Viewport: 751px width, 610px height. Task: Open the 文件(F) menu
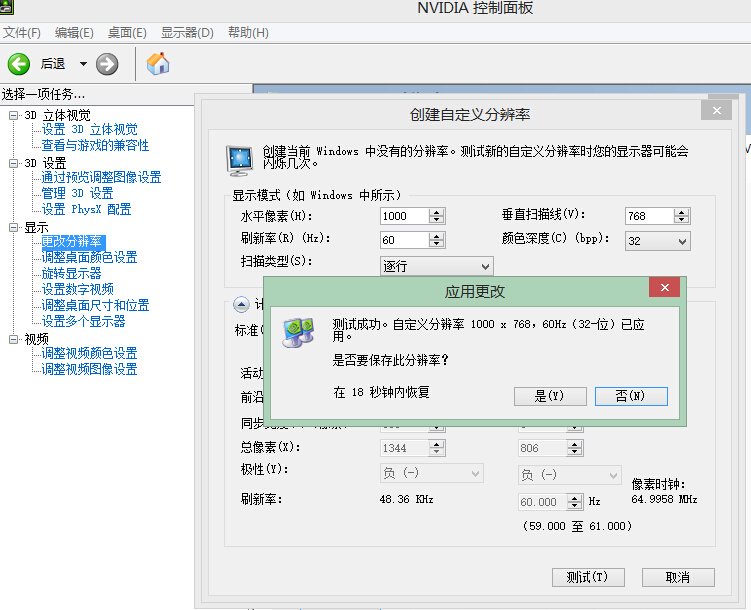22,33
